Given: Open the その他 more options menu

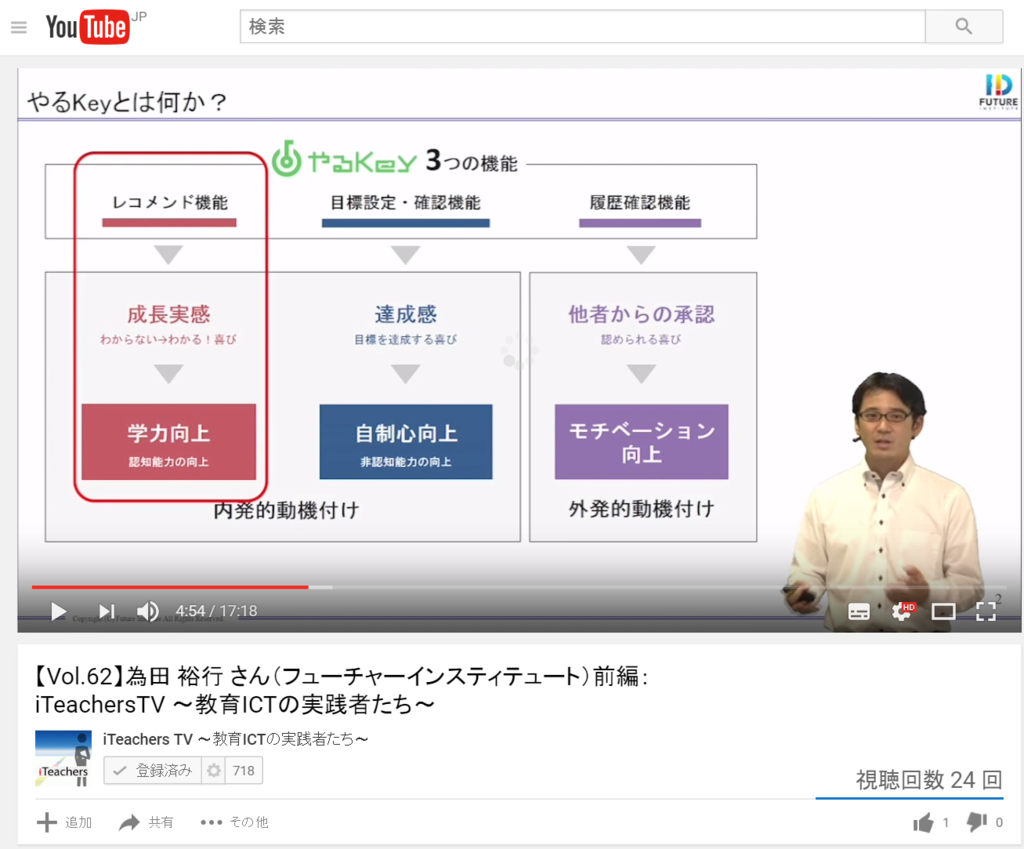Looking at the screenshot, I should [x=234, y=822].
